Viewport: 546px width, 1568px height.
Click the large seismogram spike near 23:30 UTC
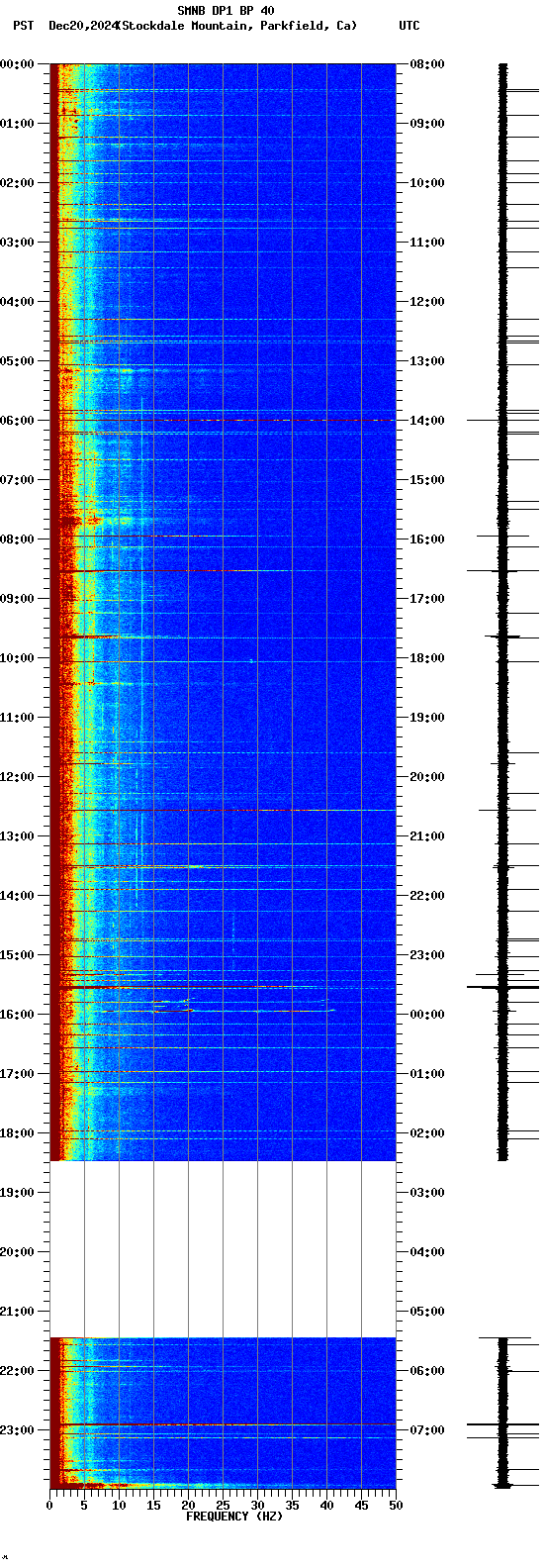click(x=502, y=987)
